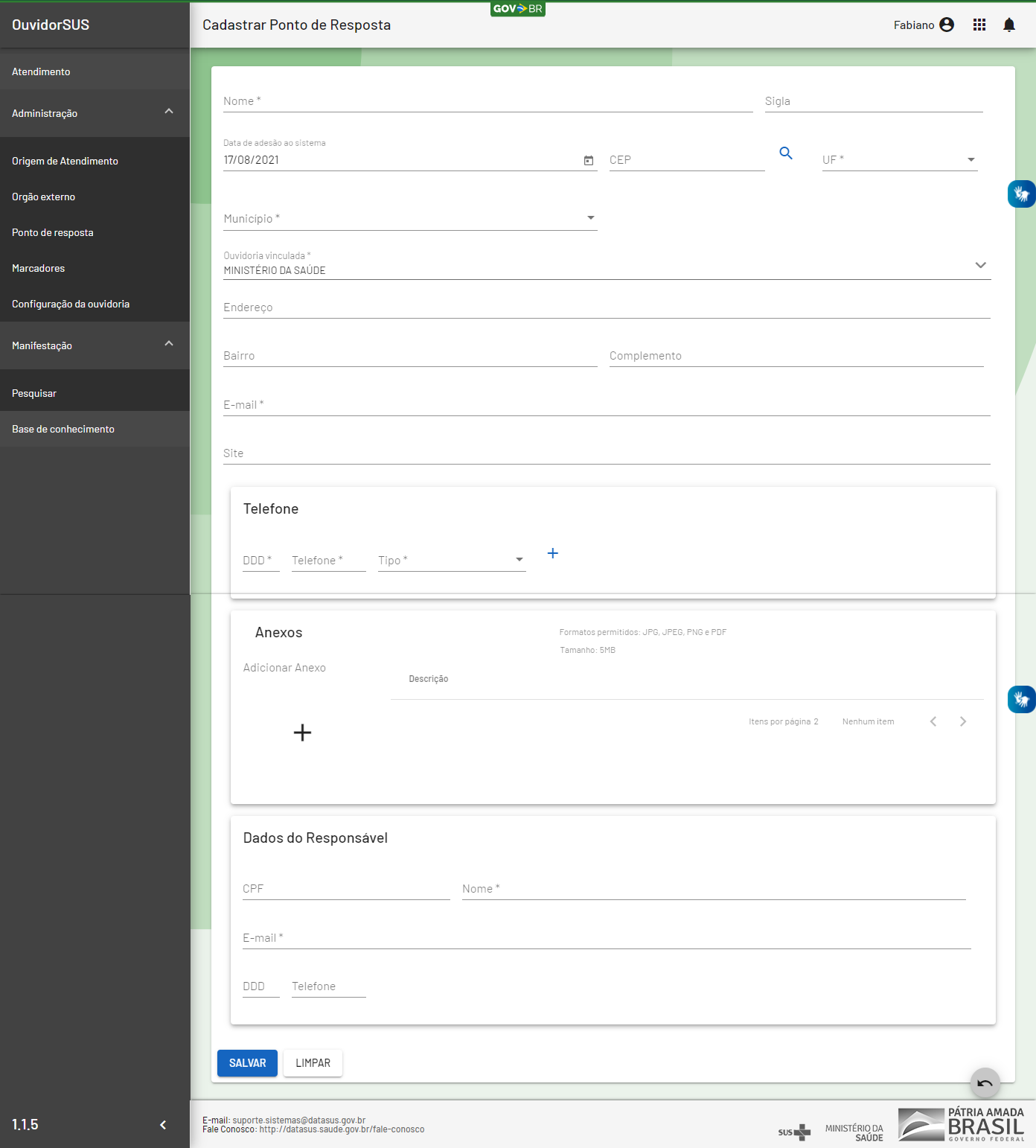
Task: Click the Fabiano user account icon
Action: pos(947,25)
